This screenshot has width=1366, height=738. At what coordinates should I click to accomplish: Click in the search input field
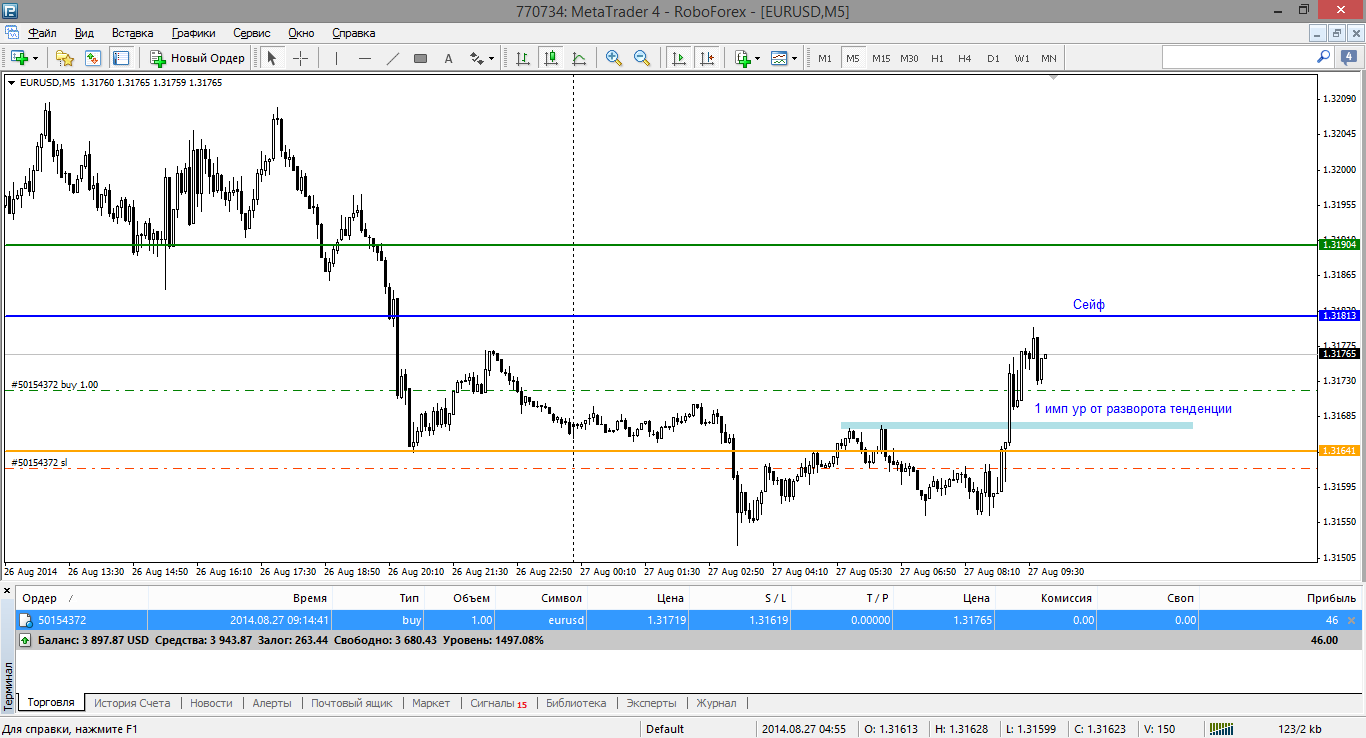[x=1237, y=58]
